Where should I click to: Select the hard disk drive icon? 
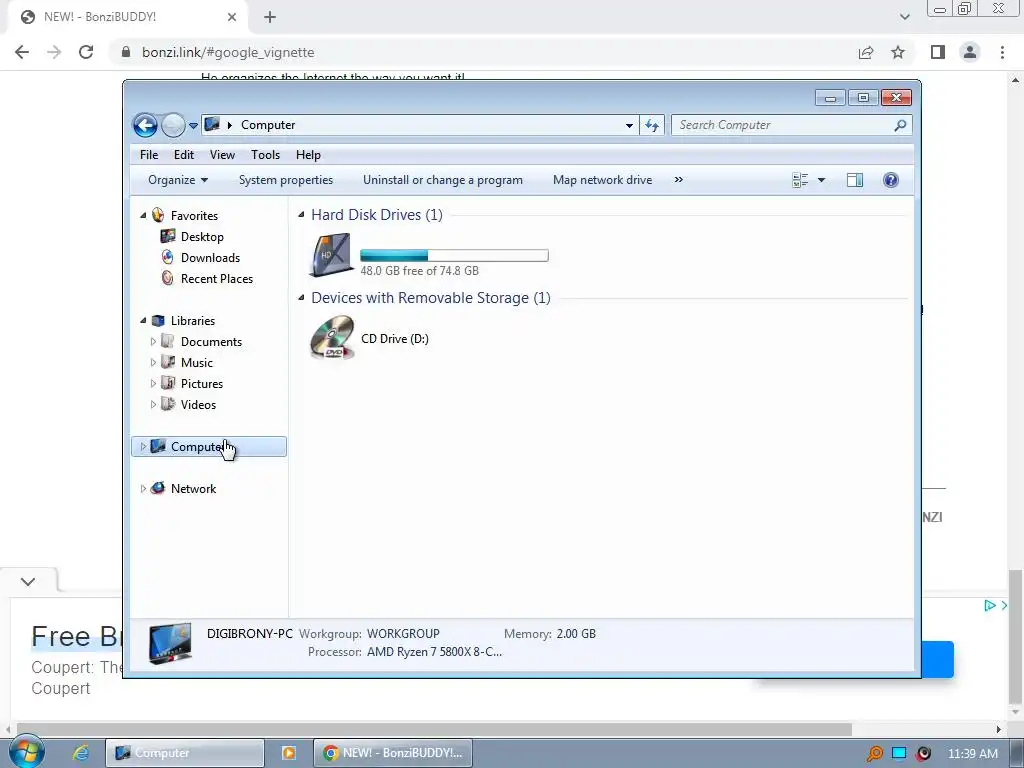(331, 255)
